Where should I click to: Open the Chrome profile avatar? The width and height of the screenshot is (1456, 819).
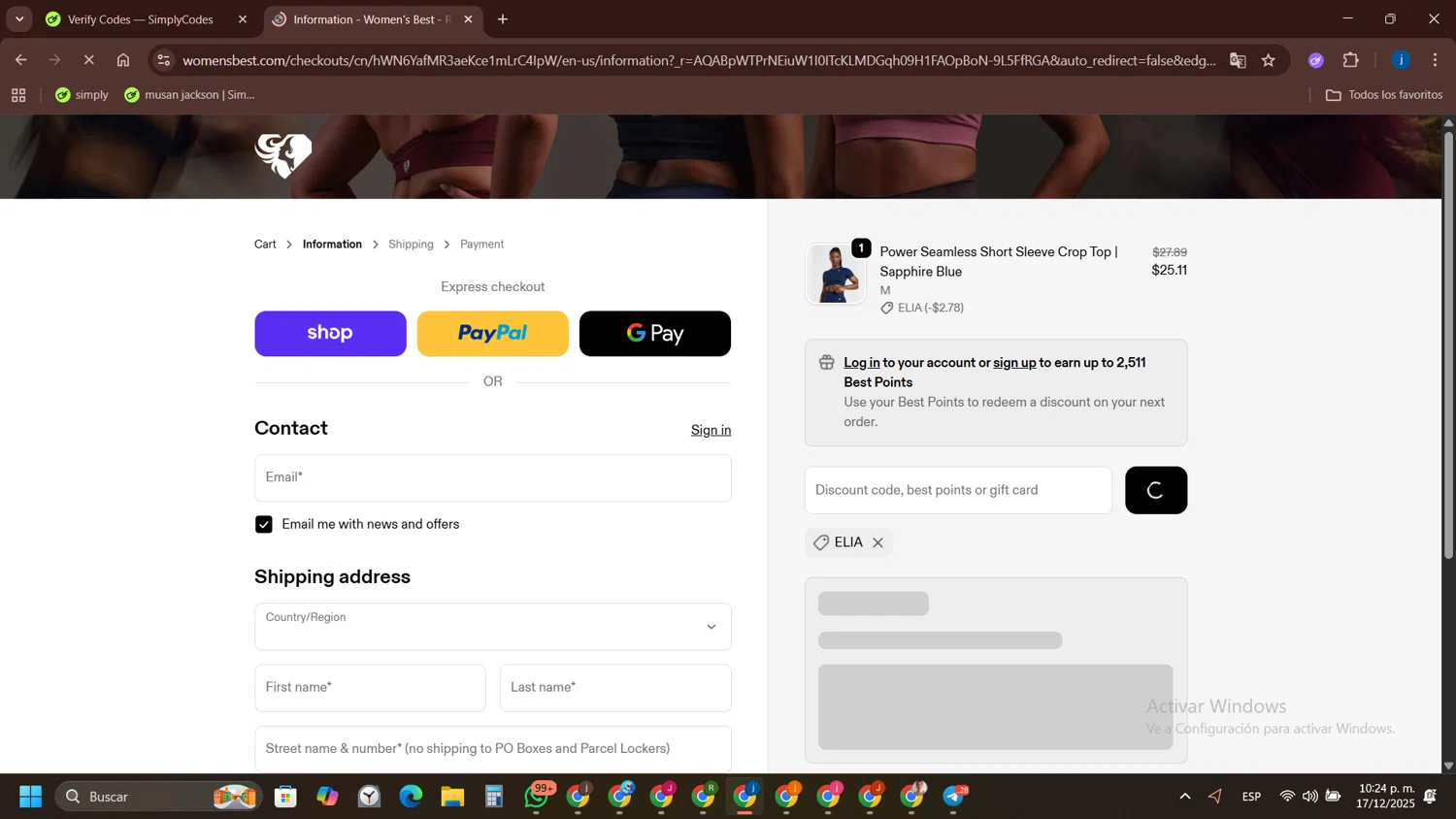(x=1401, y=60)
